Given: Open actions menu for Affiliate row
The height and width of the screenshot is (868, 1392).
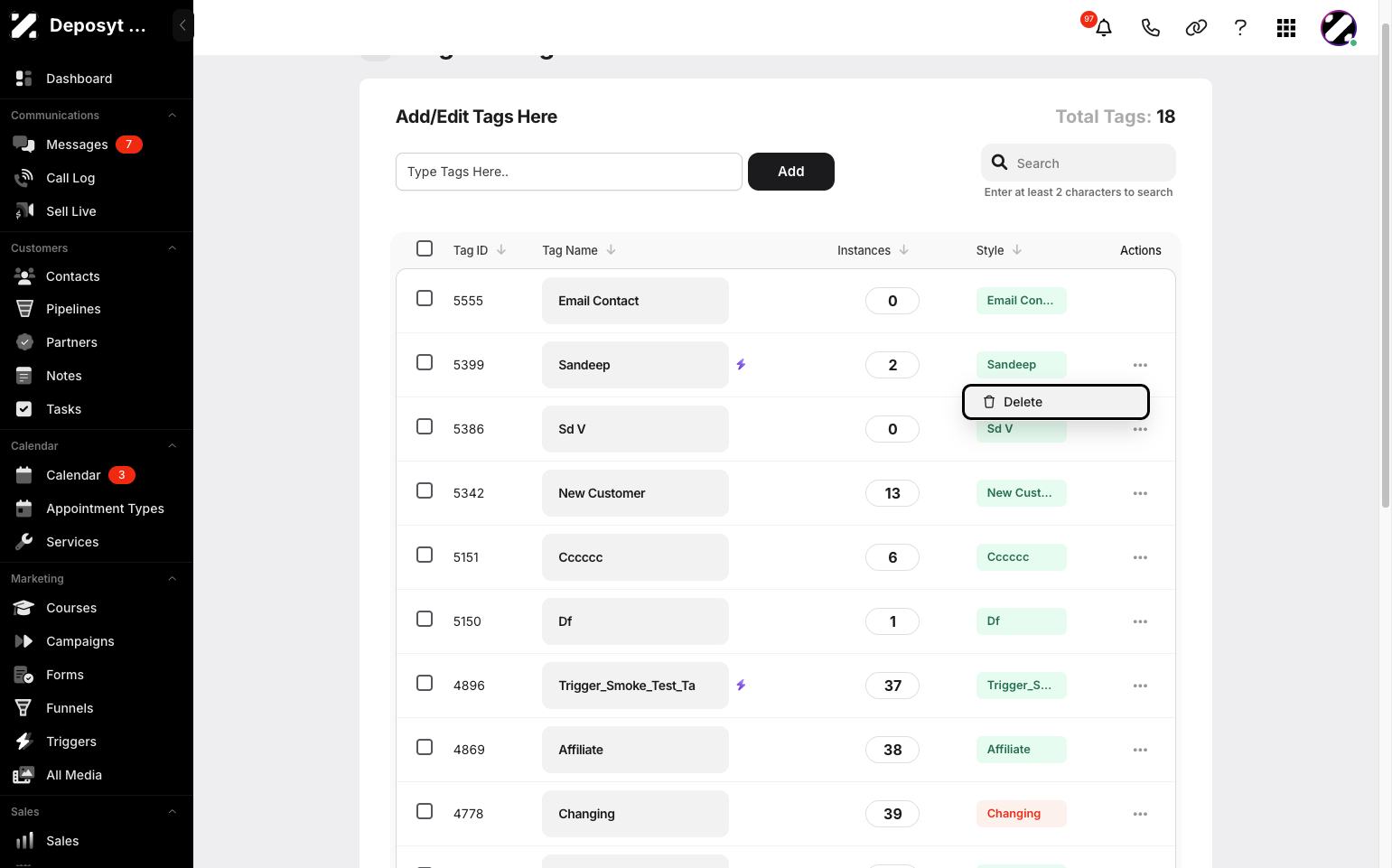Looking at the screenshot, I should [x=1140, y=750].
